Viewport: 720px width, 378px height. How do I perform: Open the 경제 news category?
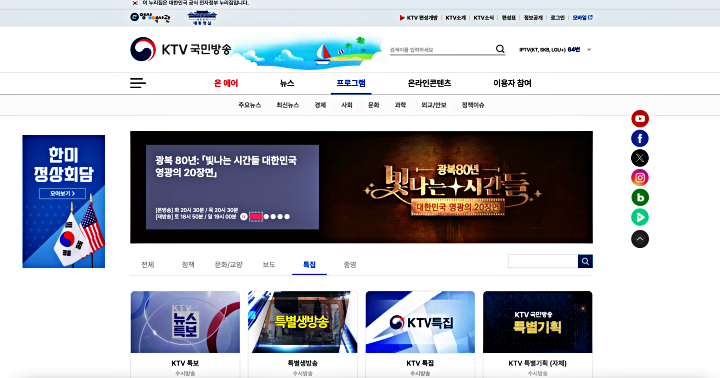[321, 105]
